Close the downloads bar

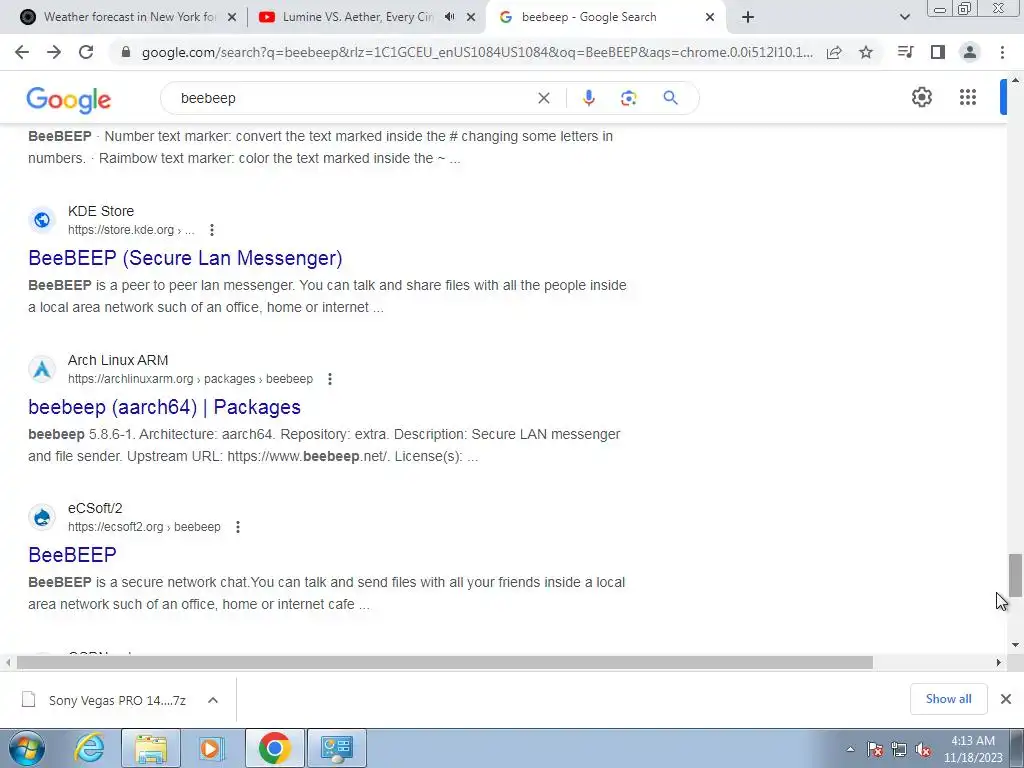[1006, 699]
